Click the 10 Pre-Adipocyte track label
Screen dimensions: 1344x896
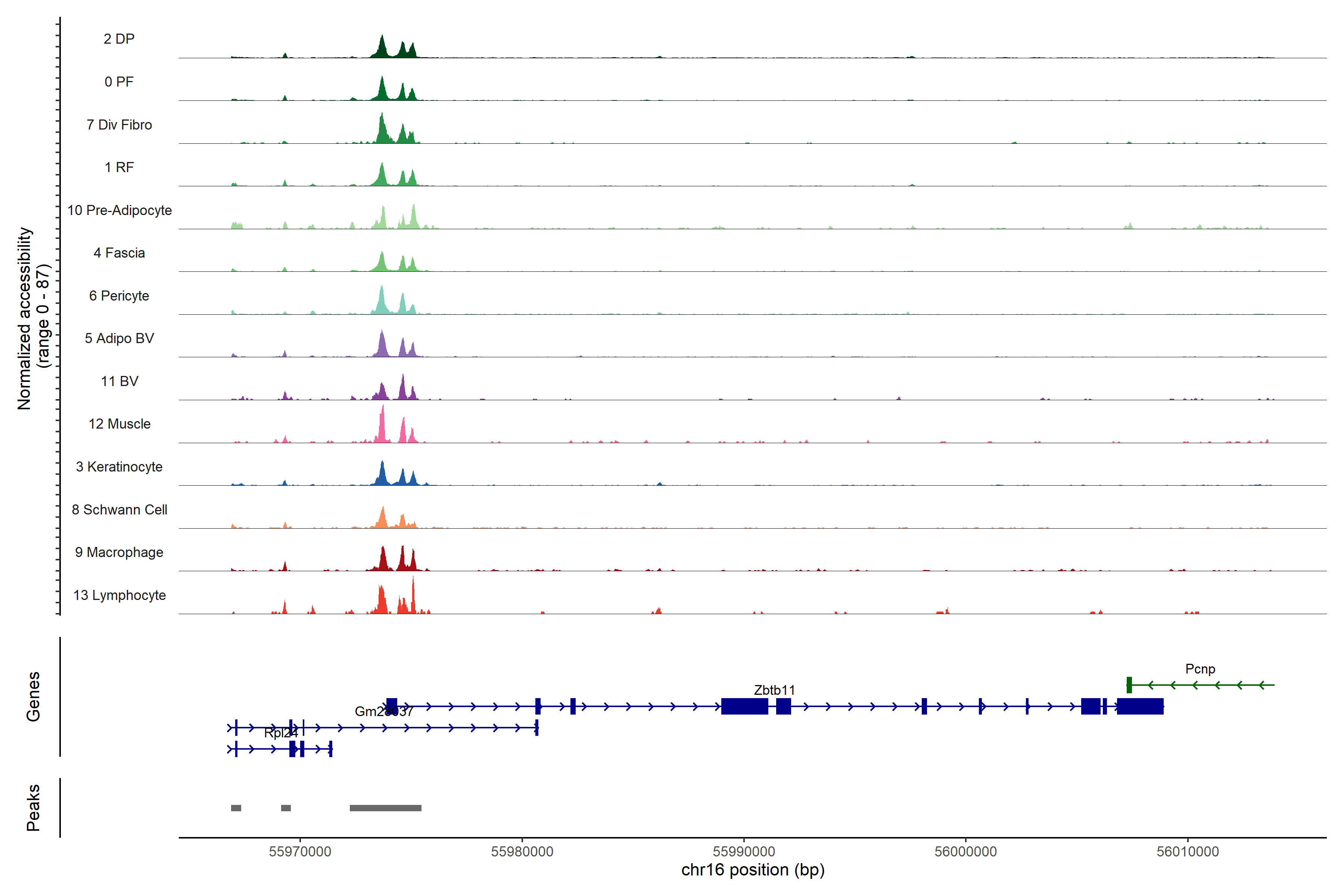coord(119,210)
